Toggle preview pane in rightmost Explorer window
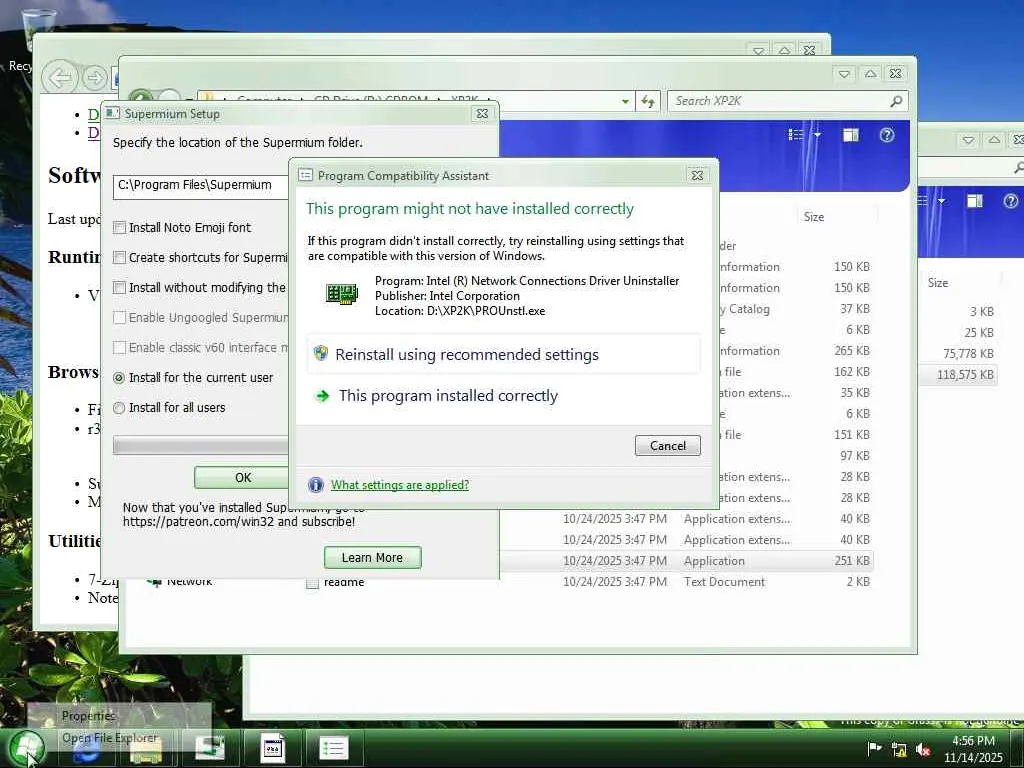 point(974,200)
